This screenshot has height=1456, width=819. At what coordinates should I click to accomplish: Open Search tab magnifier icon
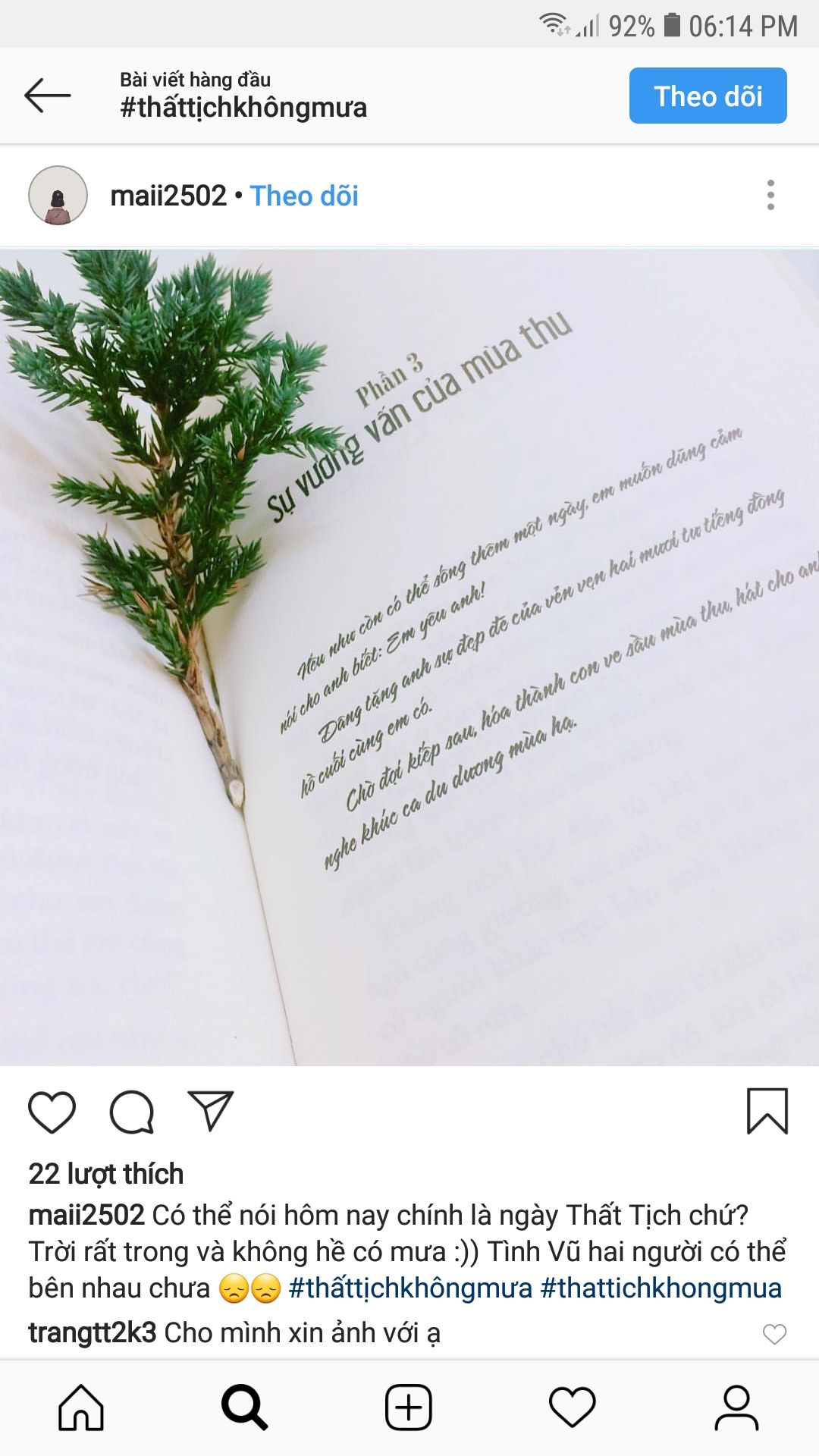point(244,1407)
